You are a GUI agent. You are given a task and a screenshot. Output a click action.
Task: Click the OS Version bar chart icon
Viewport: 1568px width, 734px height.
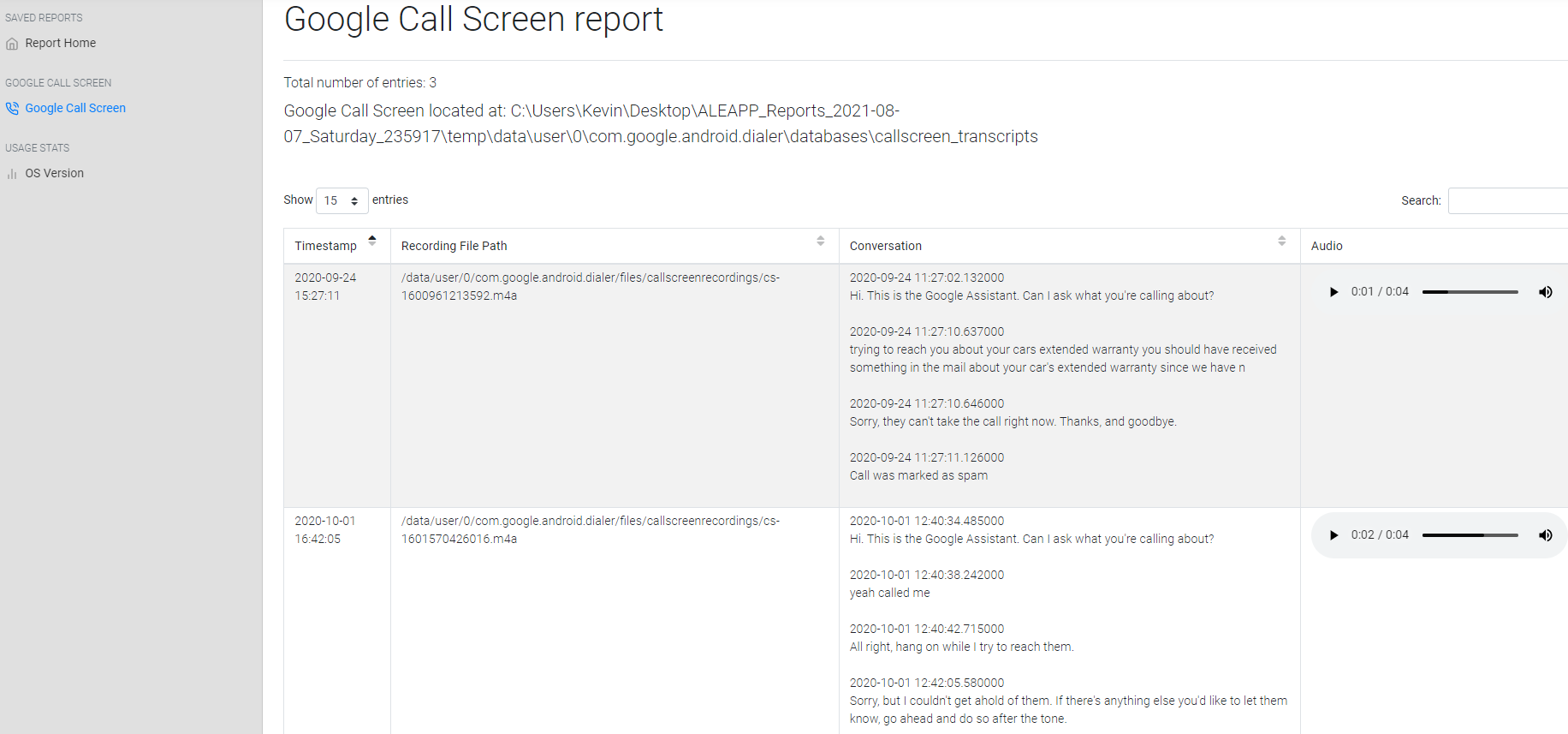[x=12, y=174]
